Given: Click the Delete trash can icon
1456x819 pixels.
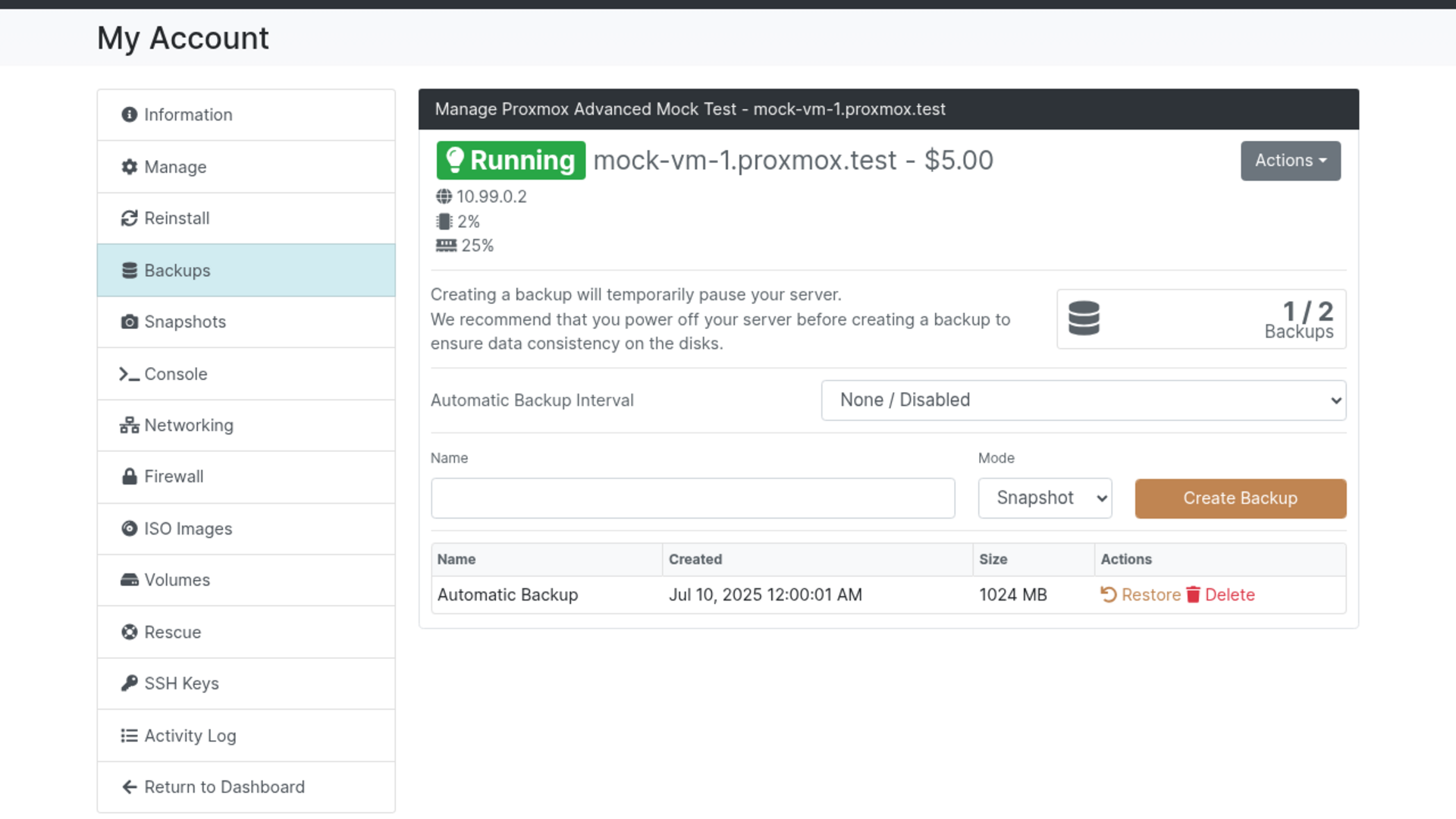Looking at the screenshot, I should (x=1193, y=595).
